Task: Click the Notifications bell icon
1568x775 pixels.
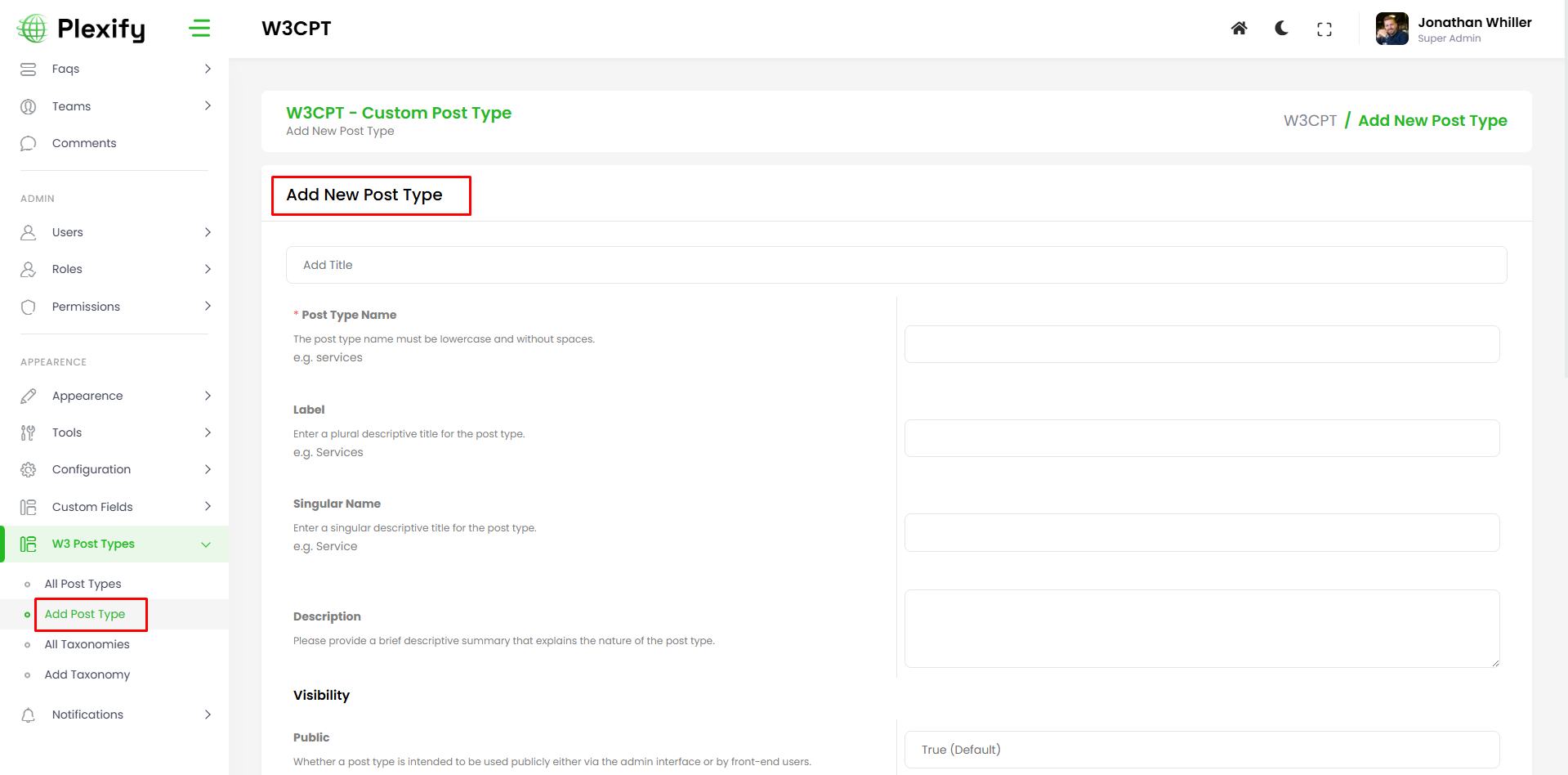Action: click(29, 715)
